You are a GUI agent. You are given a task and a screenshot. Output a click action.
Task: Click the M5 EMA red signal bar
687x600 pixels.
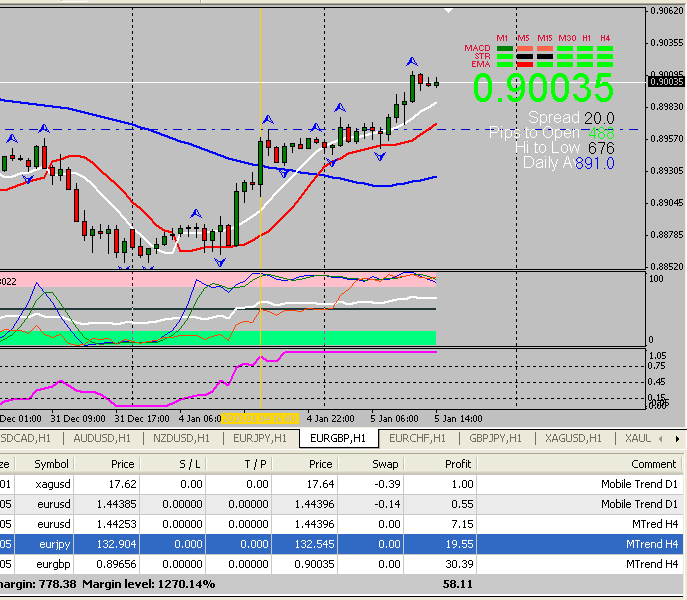[x=524, y=64]
